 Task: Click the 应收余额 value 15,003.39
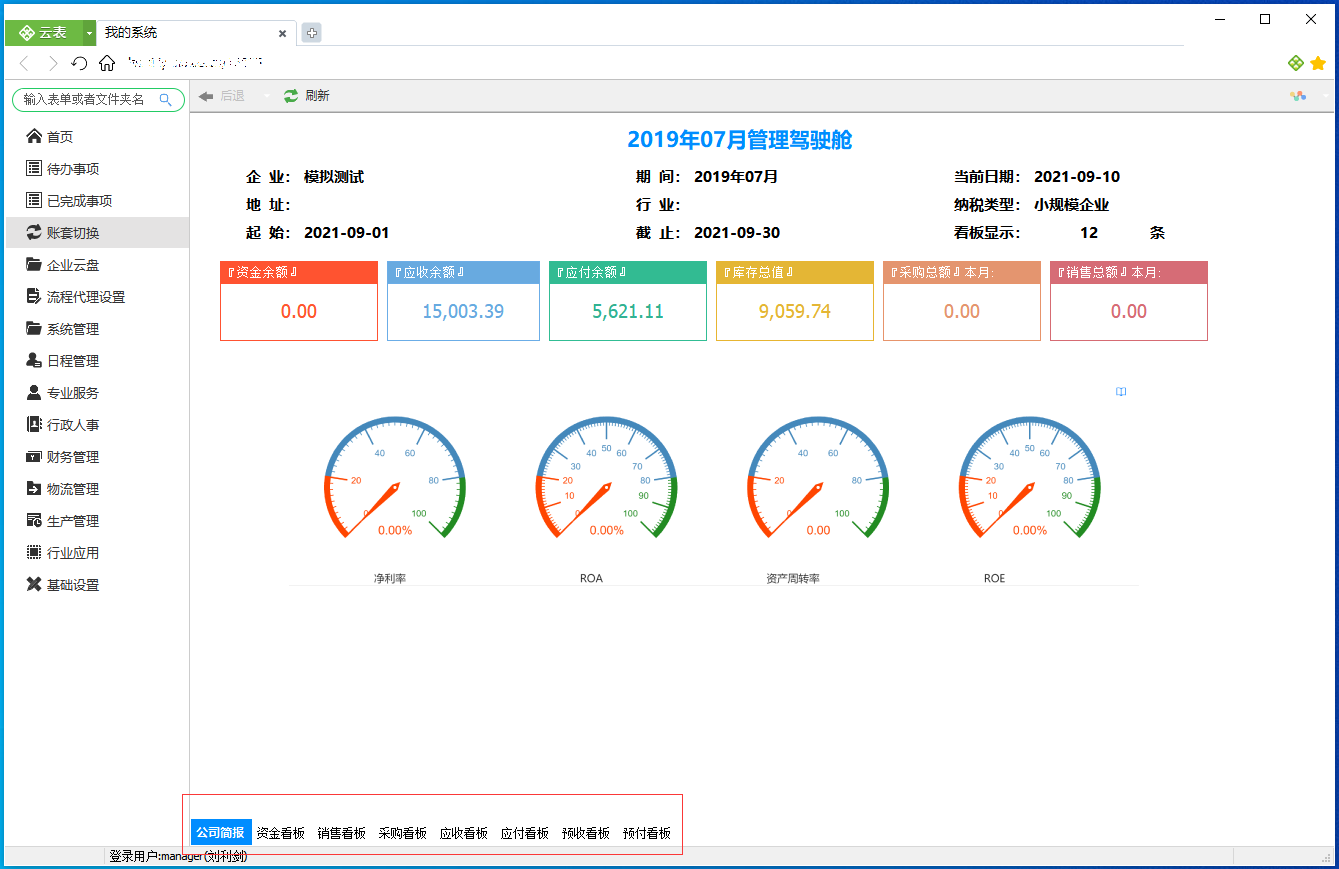pyautogui.click(x=463, y=312)
